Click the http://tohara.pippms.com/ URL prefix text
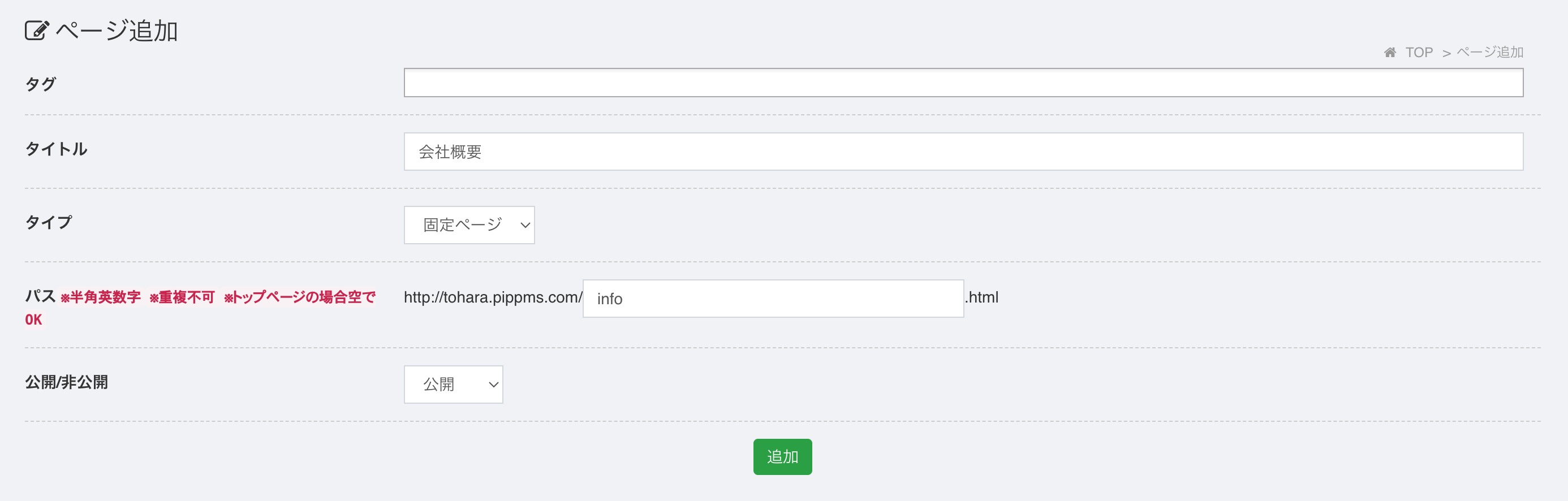Screen dimensions: 1568x501 [493, 297]
